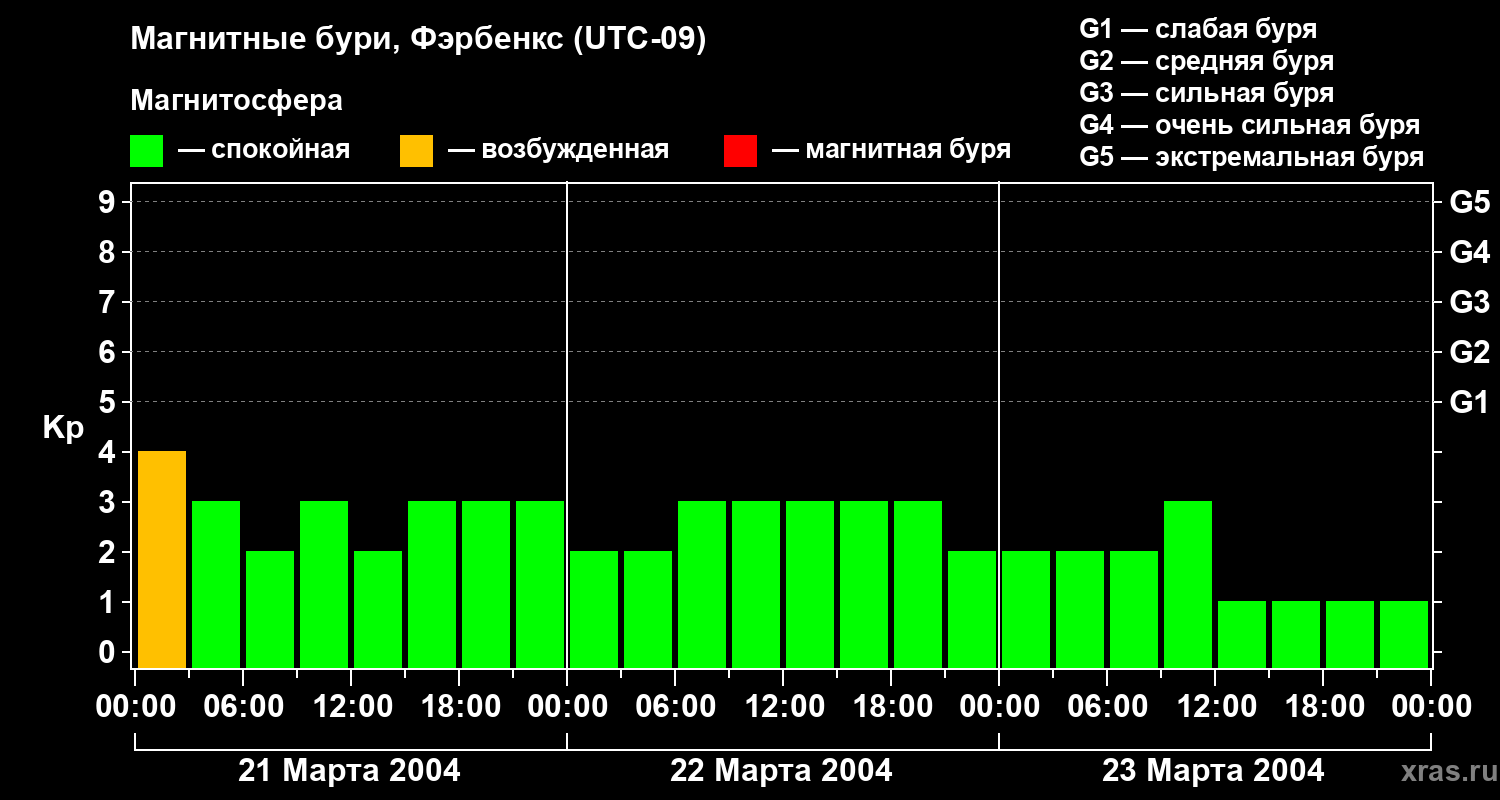Click the green calm magnetosphere legend swatch
1500x800 pixels.
point(146,150)
